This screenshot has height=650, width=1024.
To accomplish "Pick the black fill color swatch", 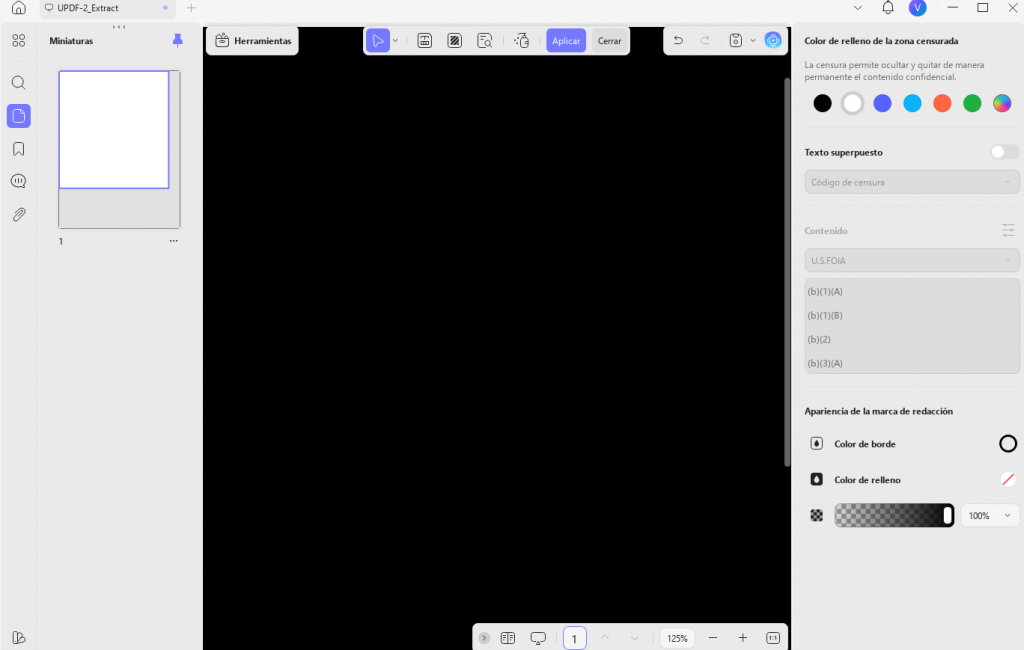I will 822,103.
